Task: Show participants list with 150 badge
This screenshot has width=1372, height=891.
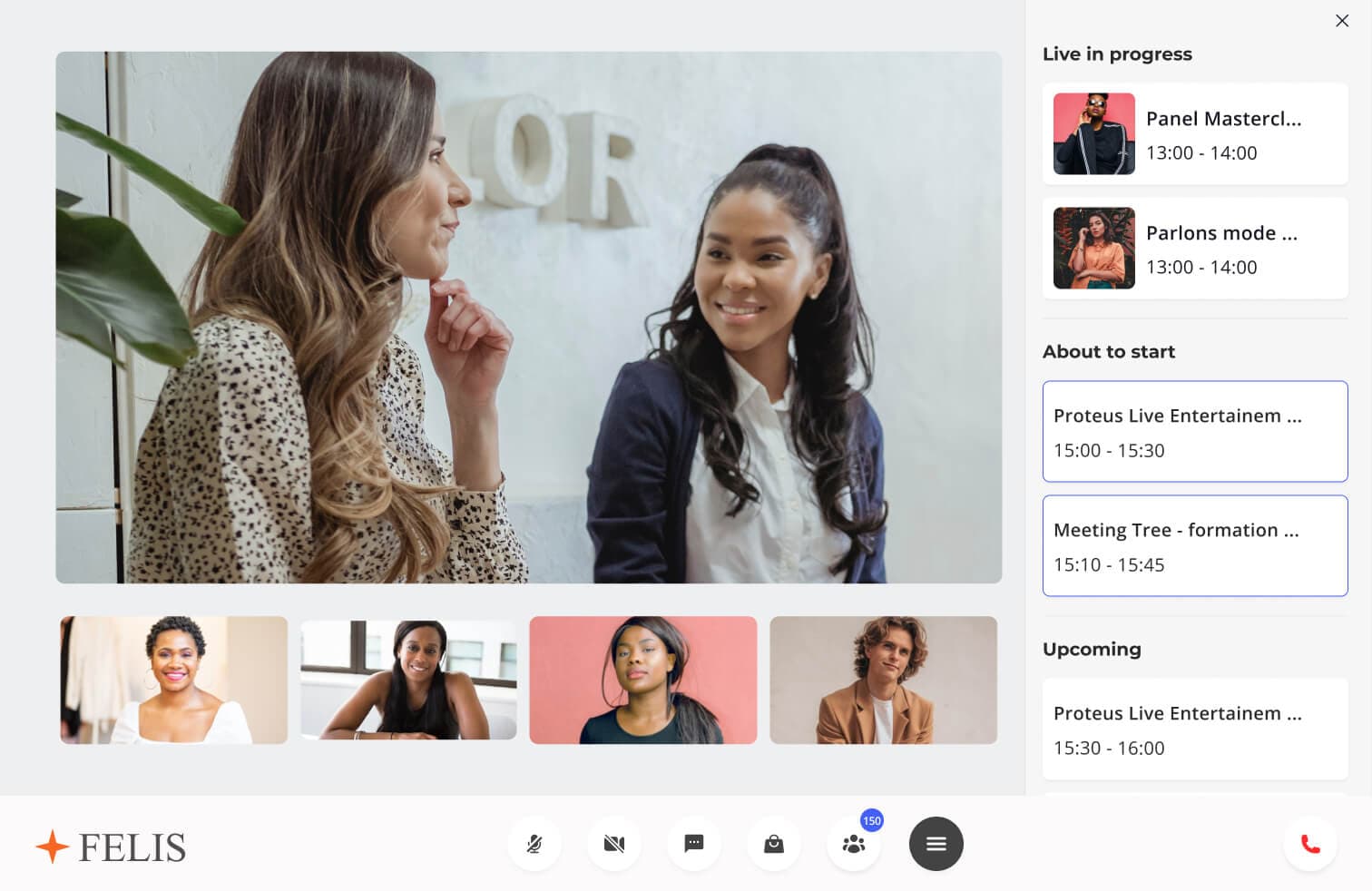Action: pyautogui.click(x=854, y=844)
